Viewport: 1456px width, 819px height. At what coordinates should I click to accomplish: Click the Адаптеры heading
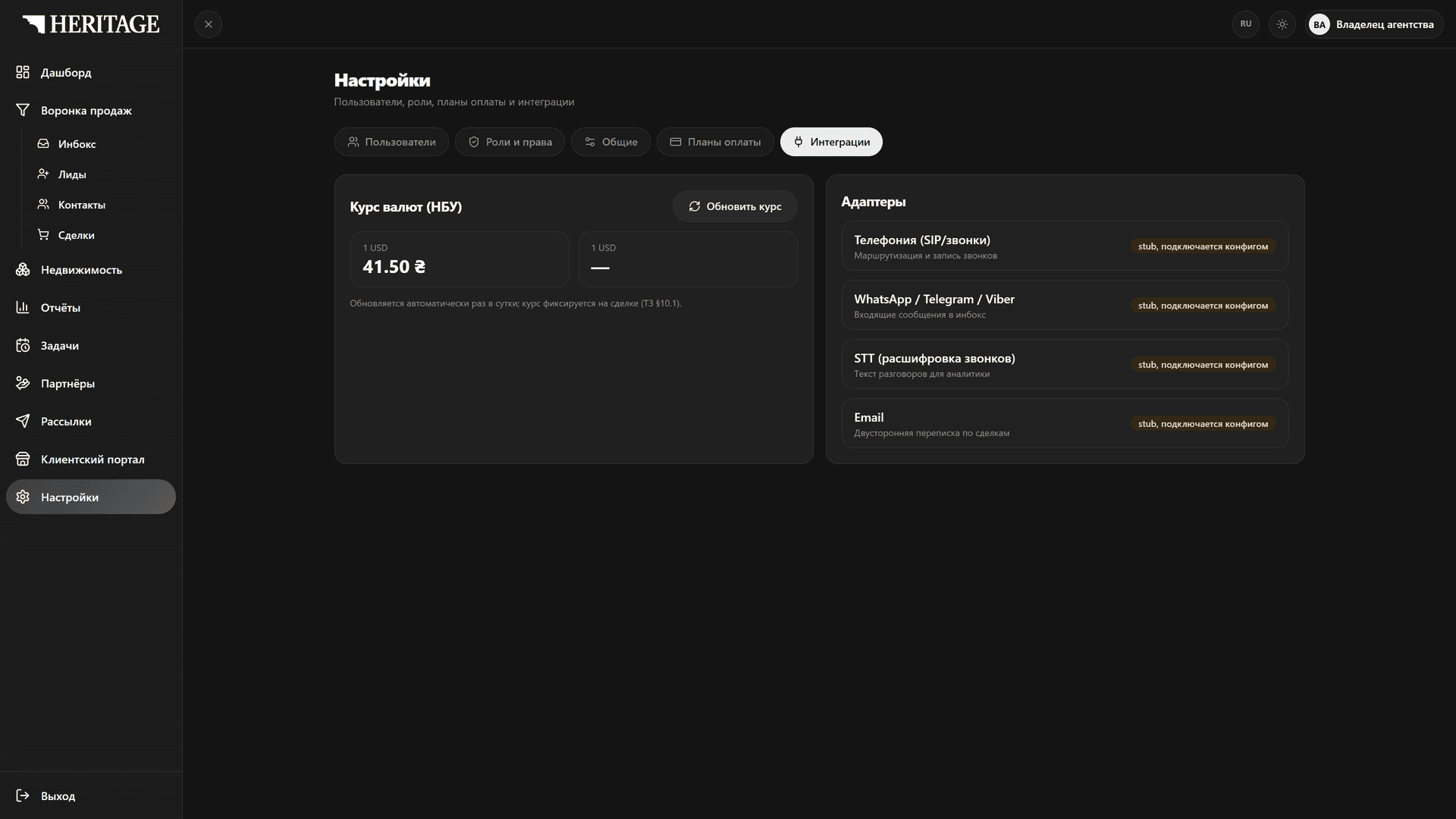[x=873, y=202]
